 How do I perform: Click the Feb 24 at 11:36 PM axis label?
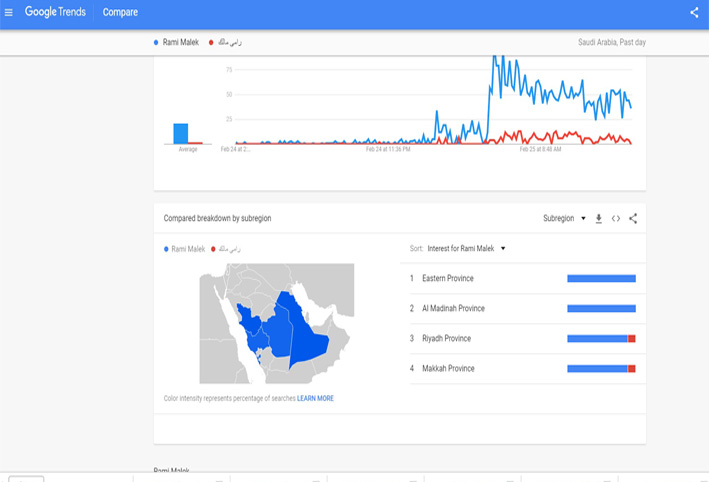(388, 149)
